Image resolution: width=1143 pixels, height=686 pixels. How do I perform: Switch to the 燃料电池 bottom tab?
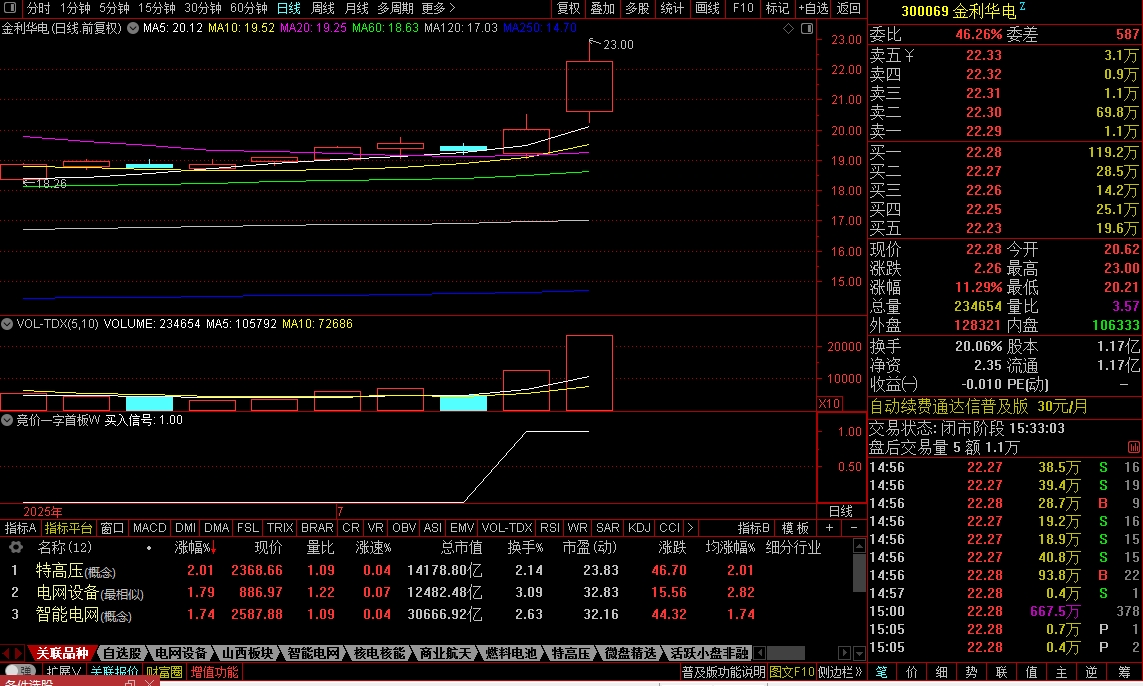(511, 653)
